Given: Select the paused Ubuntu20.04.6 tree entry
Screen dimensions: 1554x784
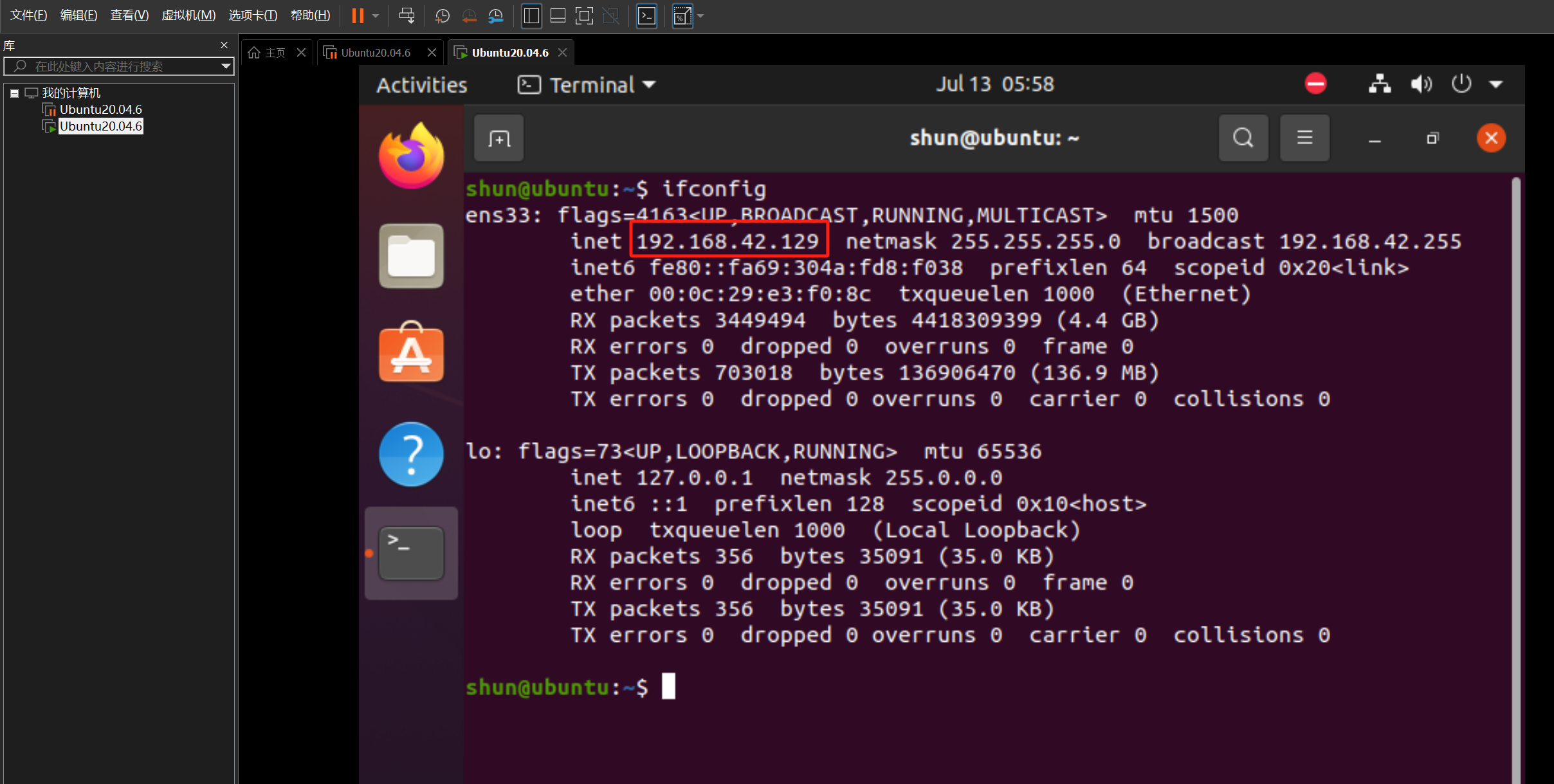Looking at the screenshot, I should point(101,109).
